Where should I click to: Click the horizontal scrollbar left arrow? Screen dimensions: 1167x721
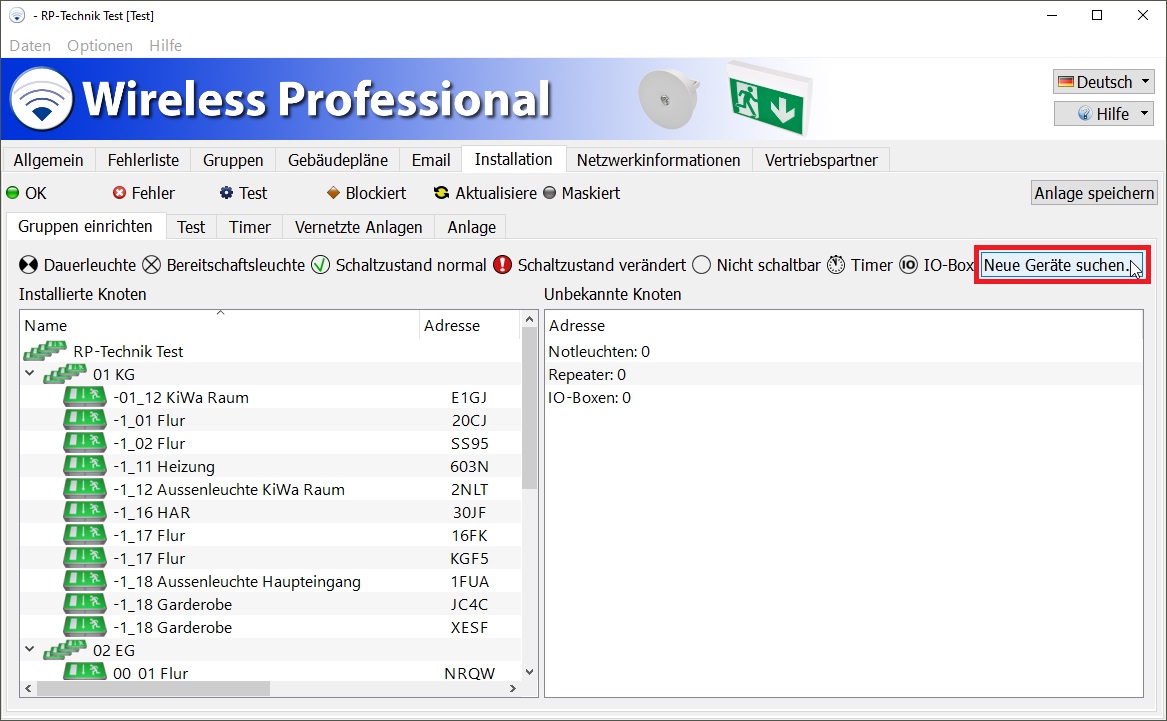coord(28,689)
